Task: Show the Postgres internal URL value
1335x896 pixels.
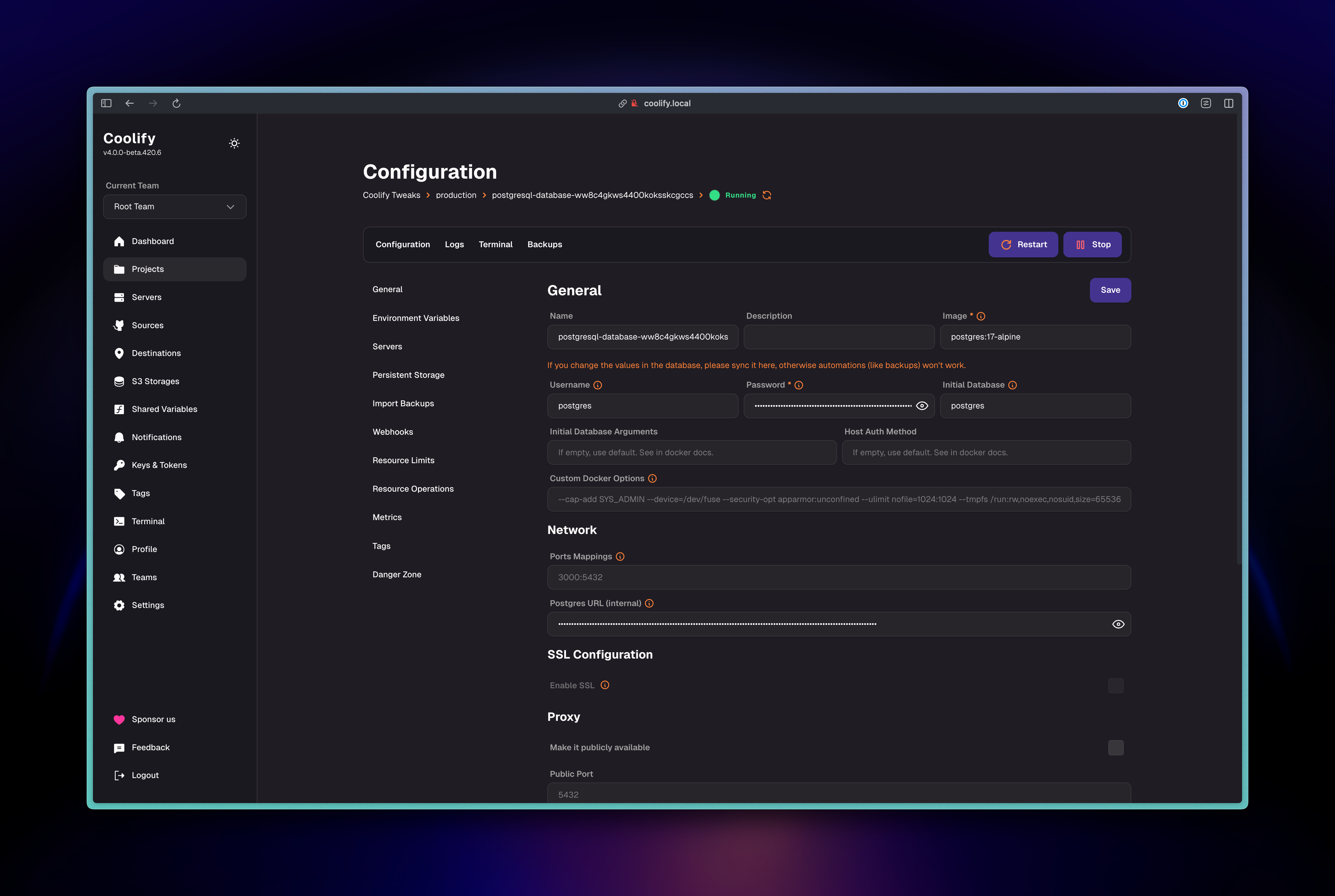Action: coord(1118,624)
